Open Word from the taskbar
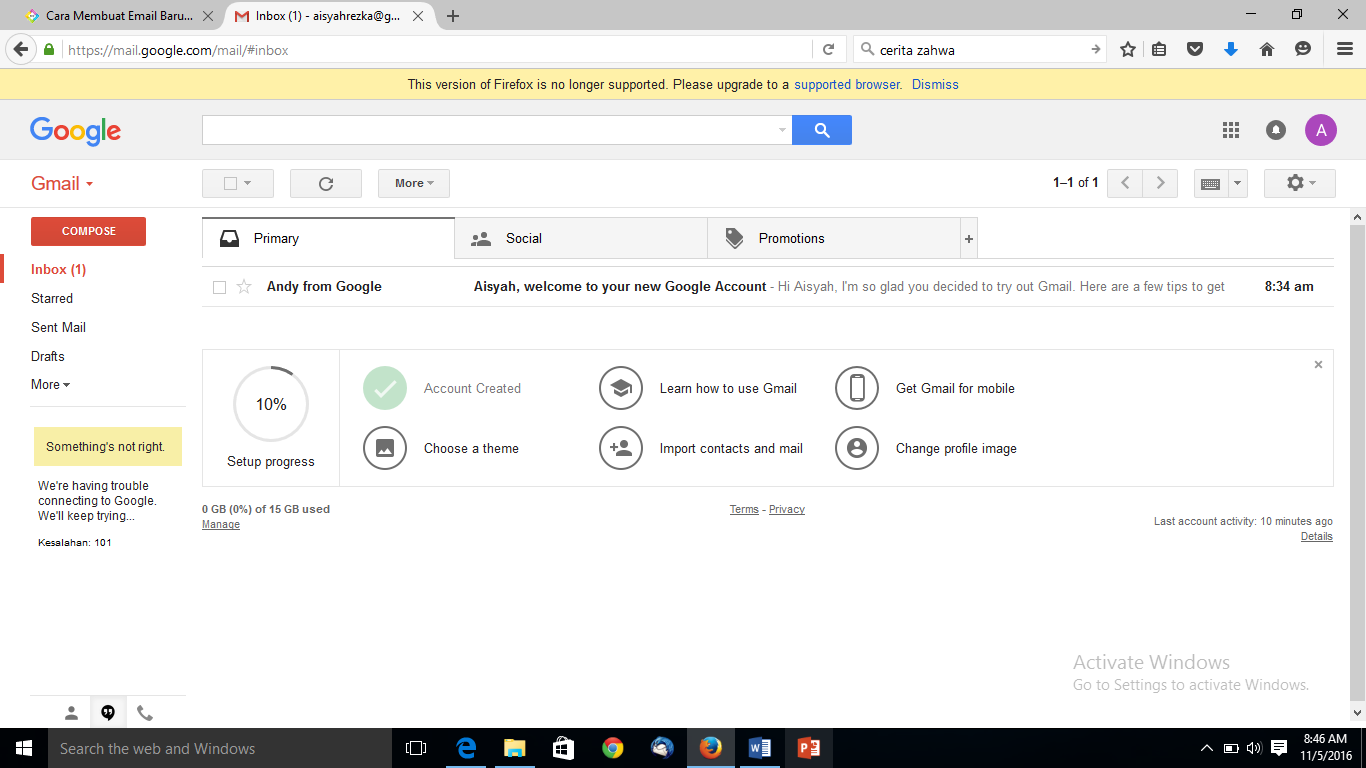Viewport: 1366px width, 768px height. (760, 748)
